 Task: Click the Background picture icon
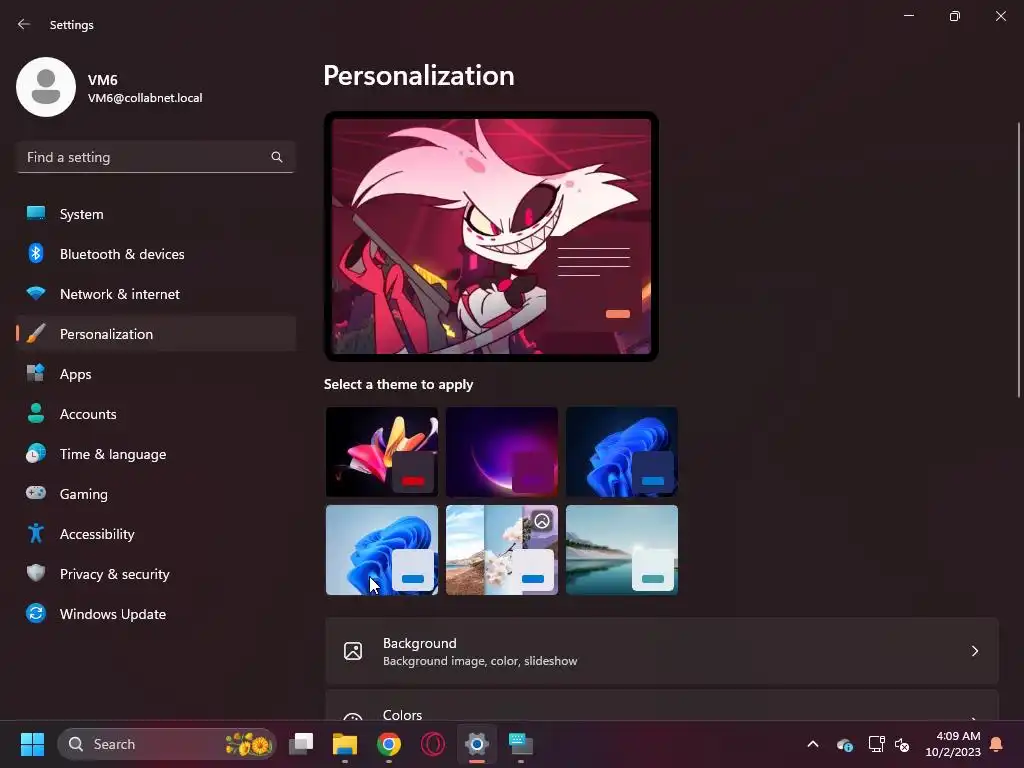[x=353, y=651]
